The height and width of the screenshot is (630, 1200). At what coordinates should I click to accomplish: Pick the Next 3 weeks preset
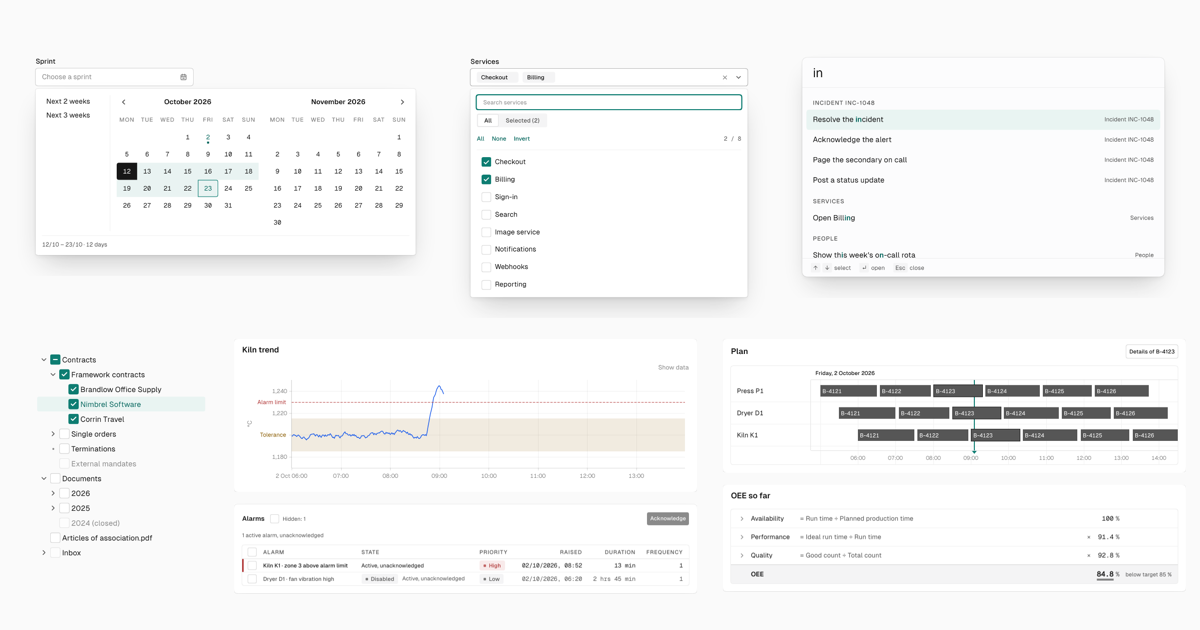click(x=68, y=115)
